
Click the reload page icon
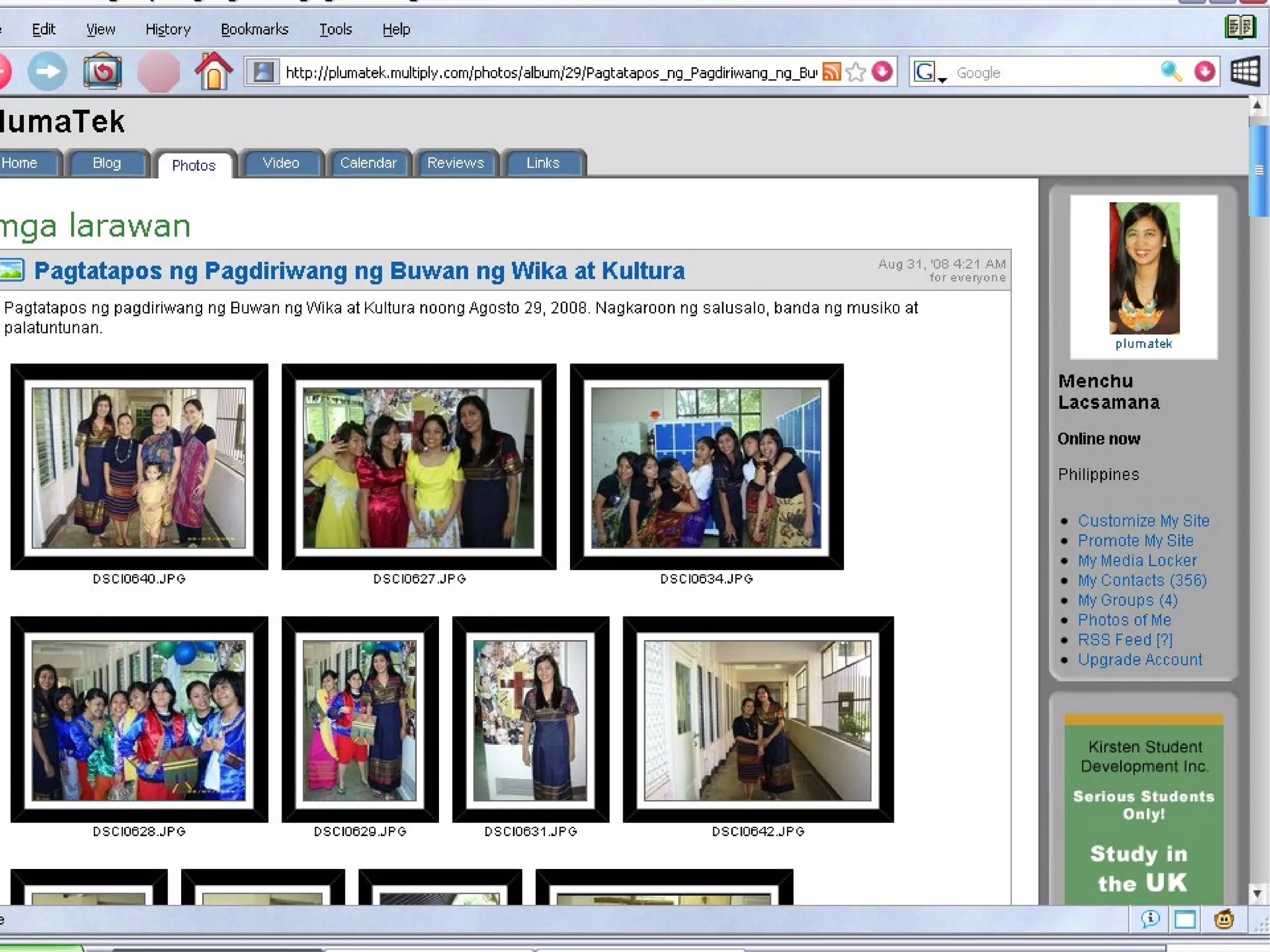(x=102, y=72)
